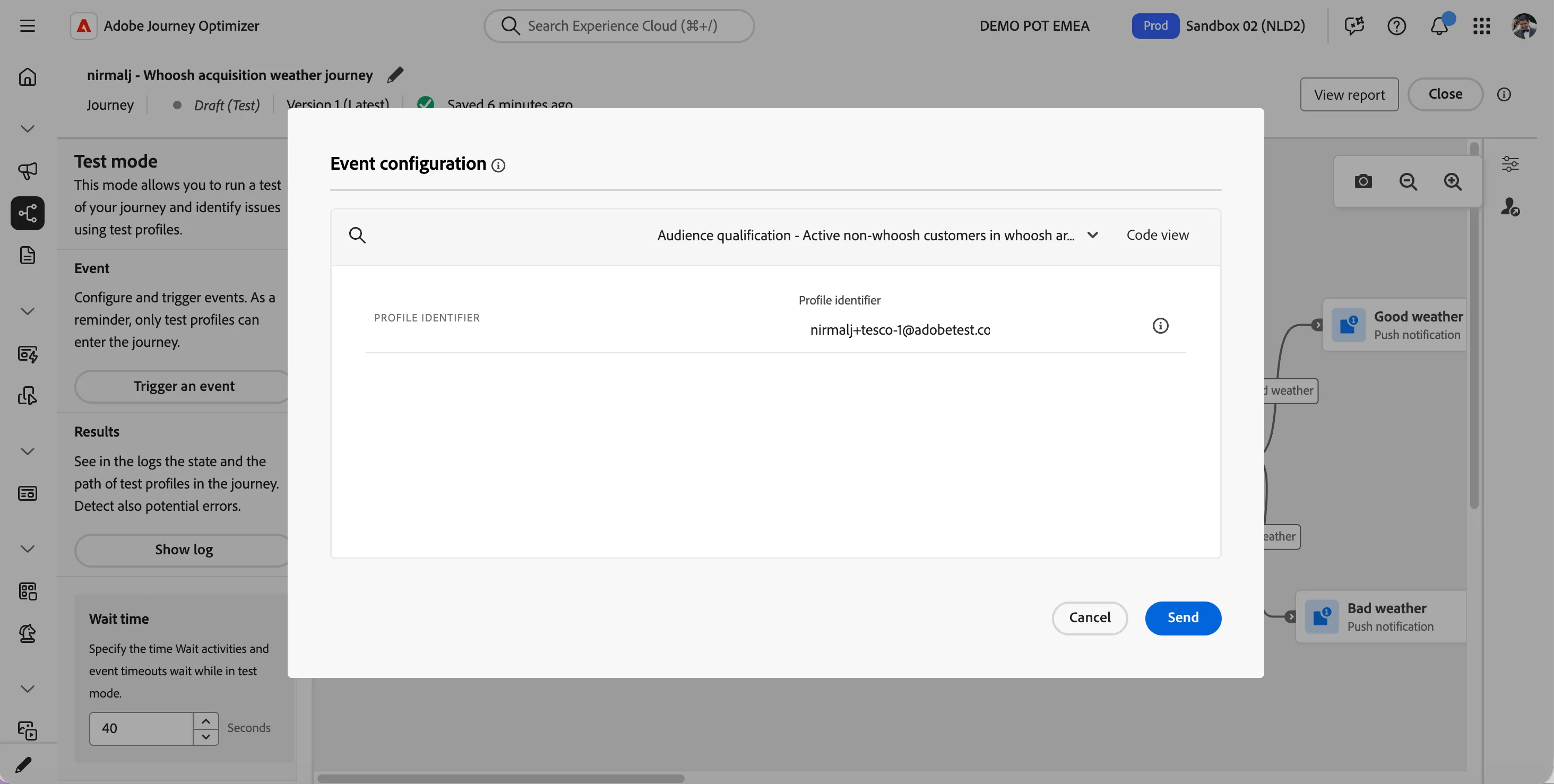This screenshot has height=784, width=1554.
Task: Open notifications bell icon
Action: (x=1439, y=26)
